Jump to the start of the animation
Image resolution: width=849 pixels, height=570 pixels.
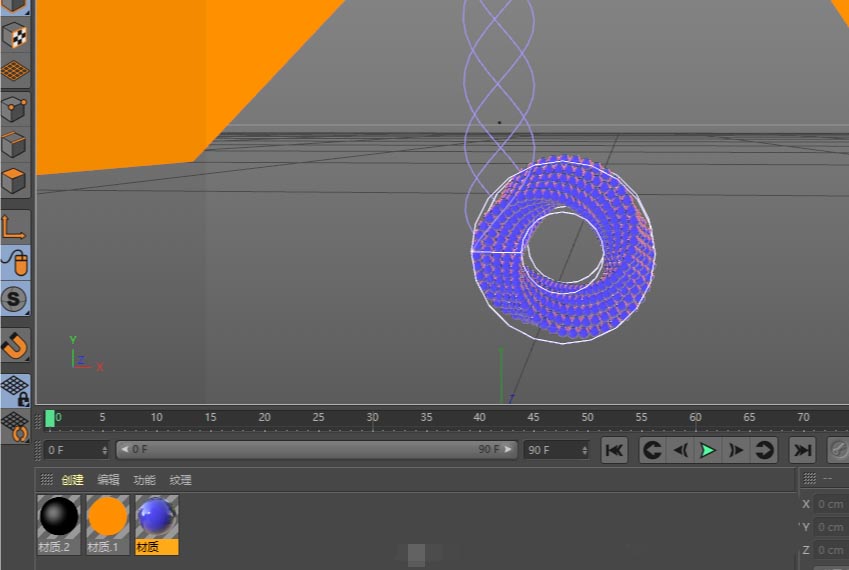coord(615,450)
